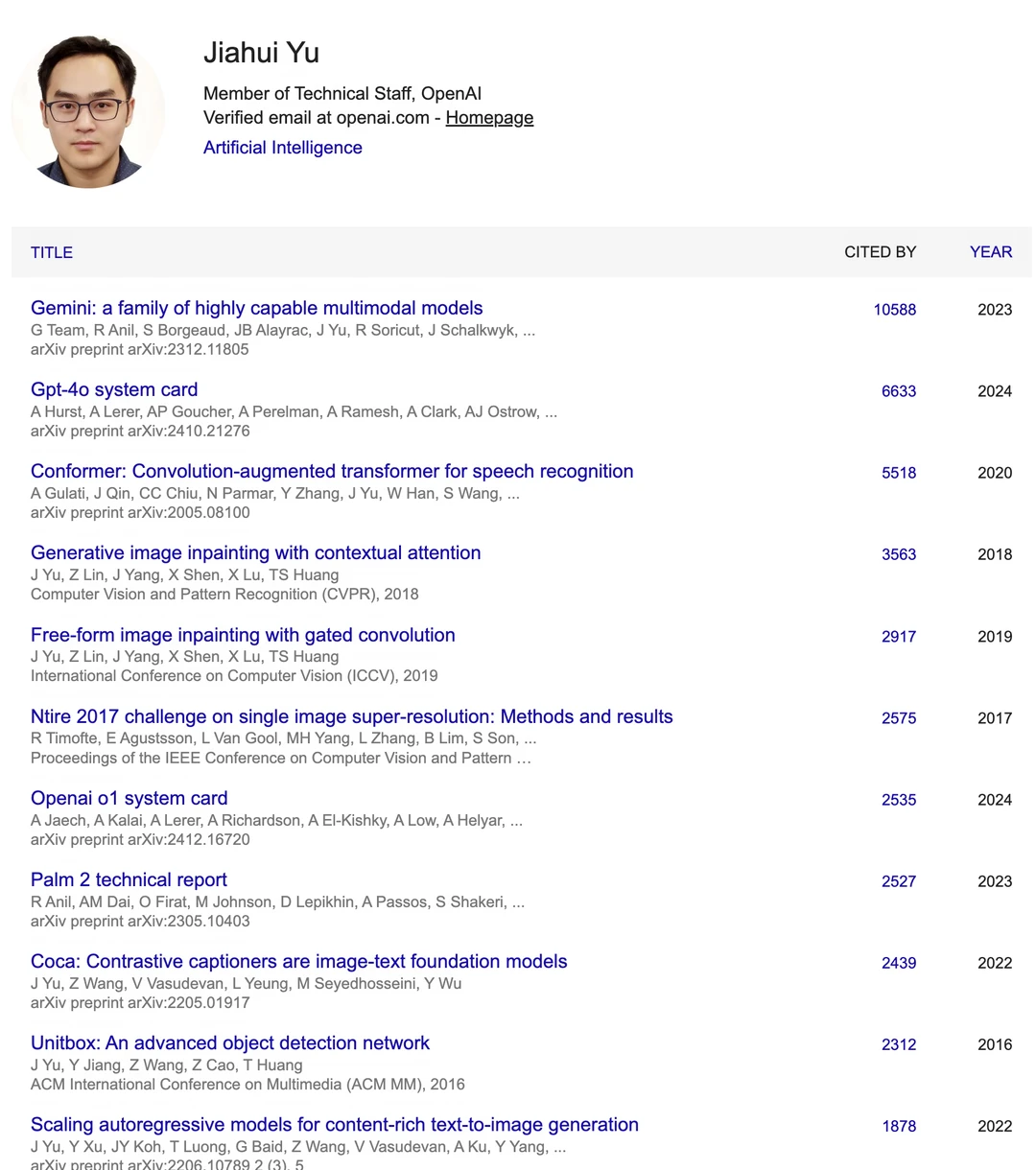Open the Palm 2 technical report
1036x1170 pixels.
pos(129,879)
